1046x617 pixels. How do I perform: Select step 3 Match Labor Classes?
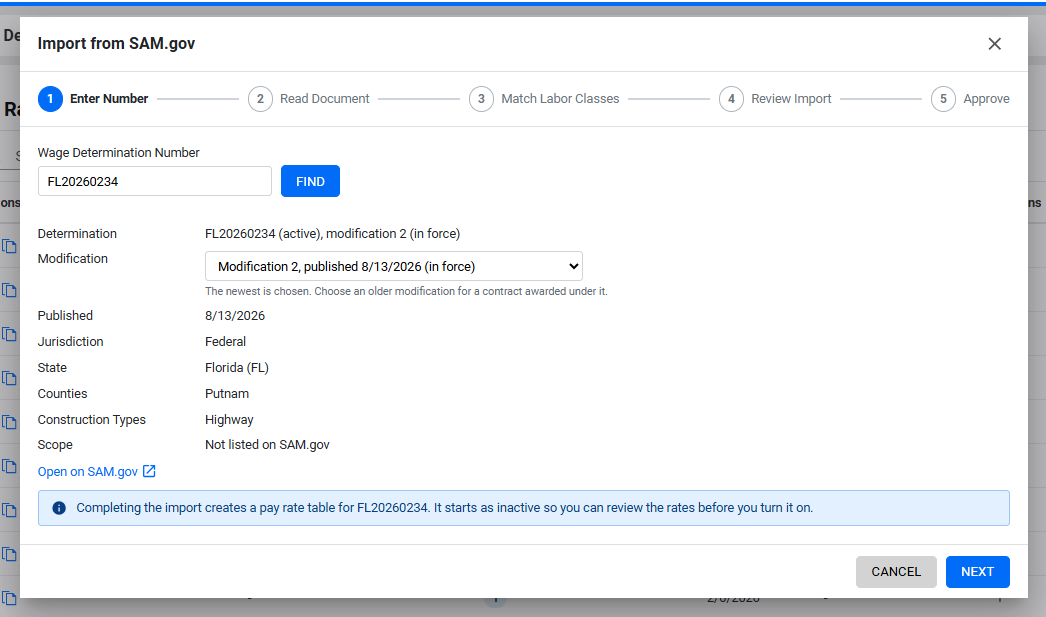[544, 99]
